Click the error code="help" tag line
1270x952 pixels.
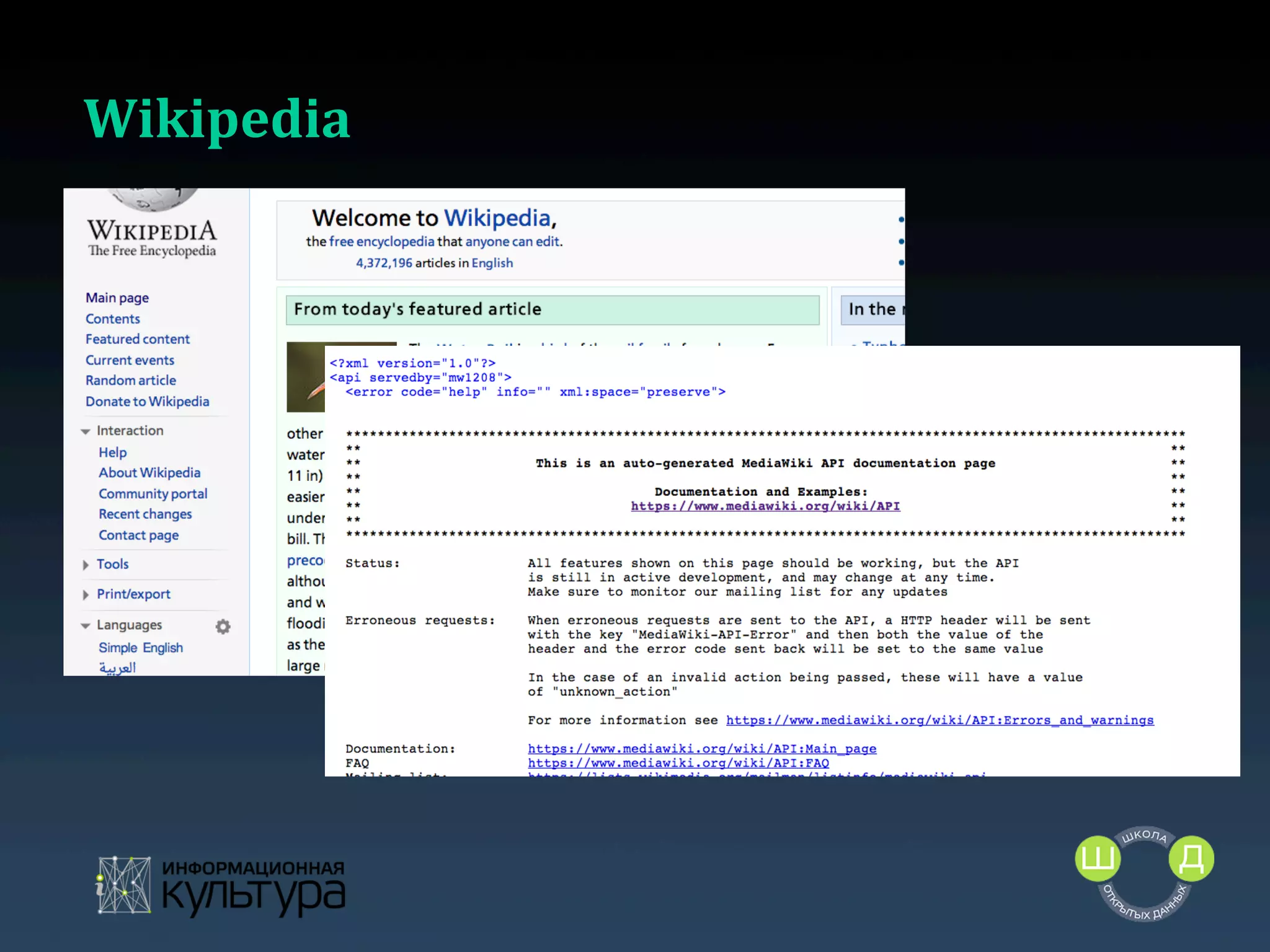[535, 392]
